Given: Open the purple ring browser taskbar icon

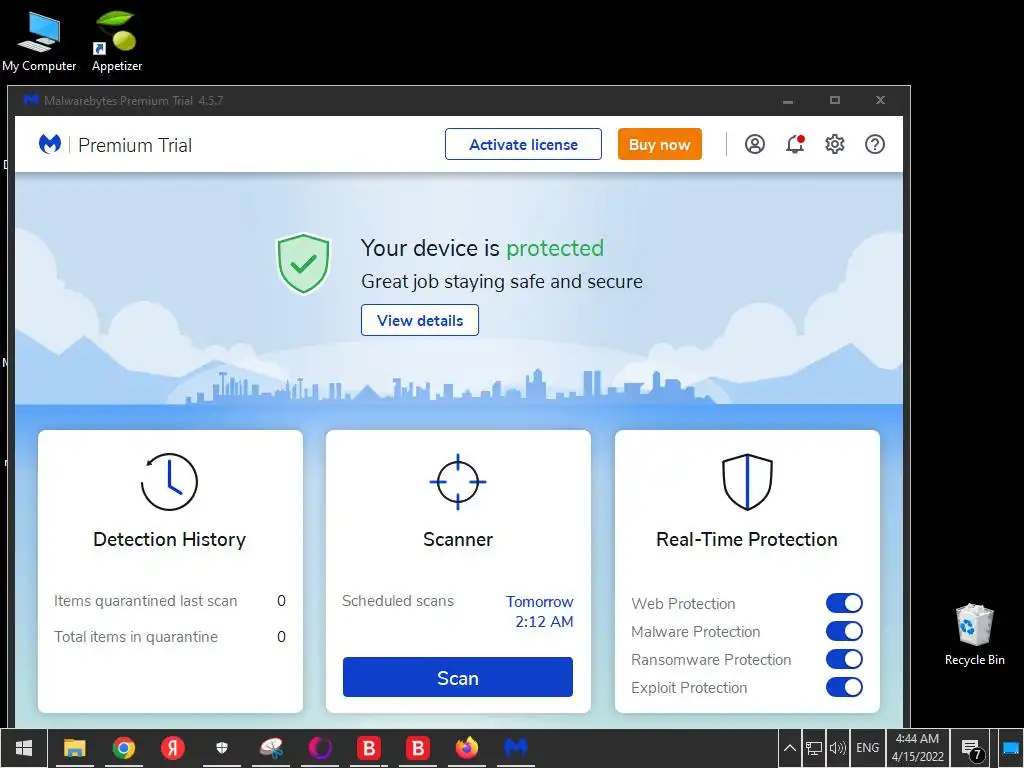Looking at the screenshot, I should [x=320, y=748].
